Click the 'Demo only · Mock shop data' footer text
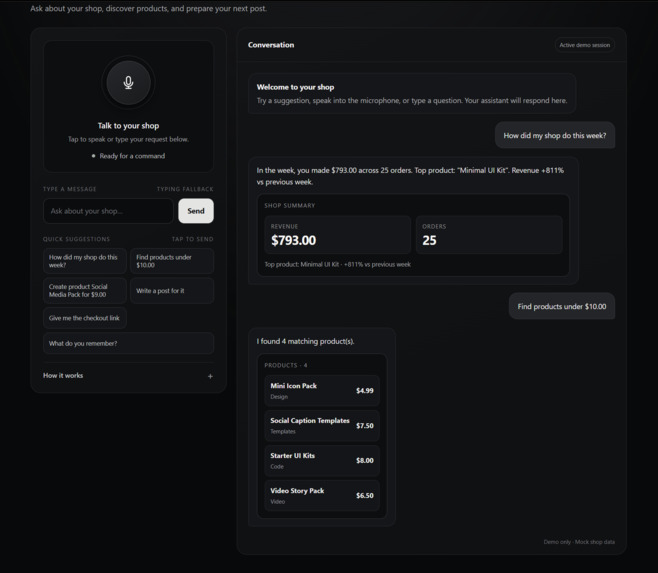This screenshot has width=658, height=573. 579,542
